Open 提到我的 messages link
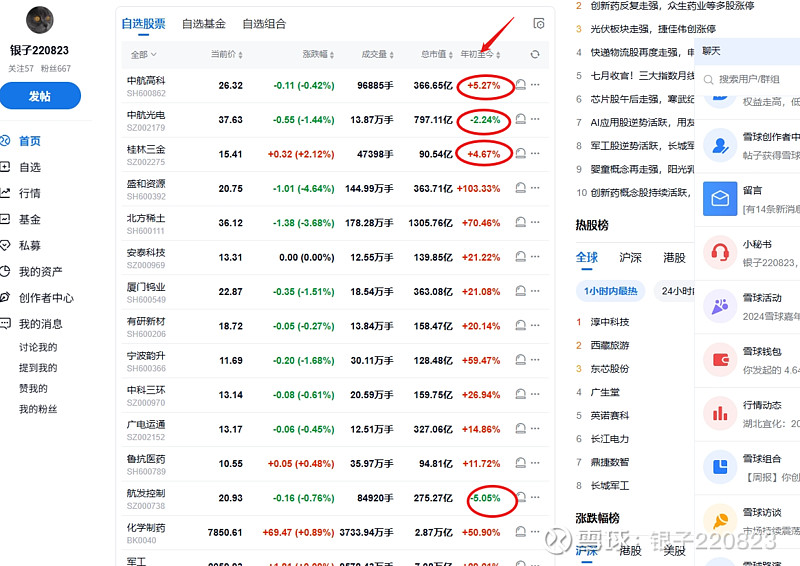 coord(38,367)
